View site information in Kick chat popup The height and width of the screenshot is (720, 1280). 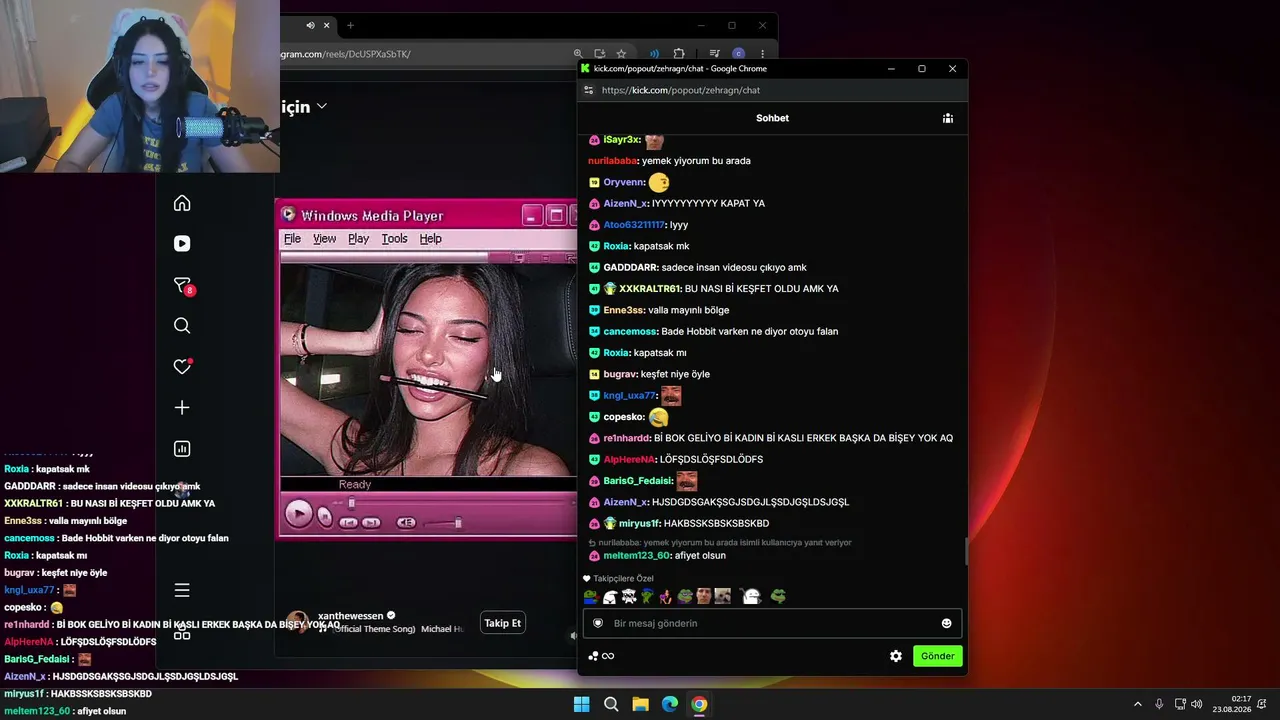click(589, 90)
